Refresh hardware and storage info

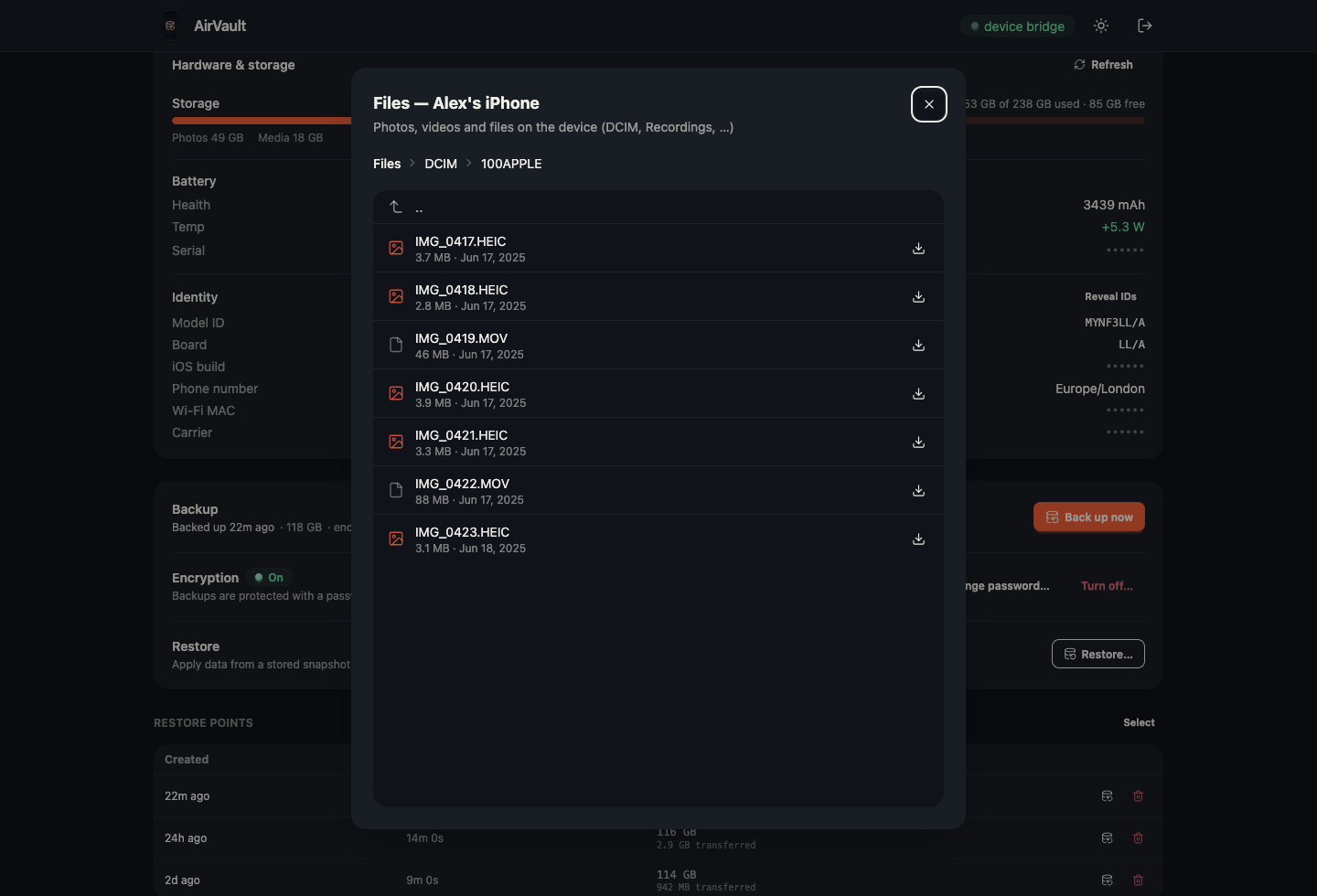(x=1104, y=65)
